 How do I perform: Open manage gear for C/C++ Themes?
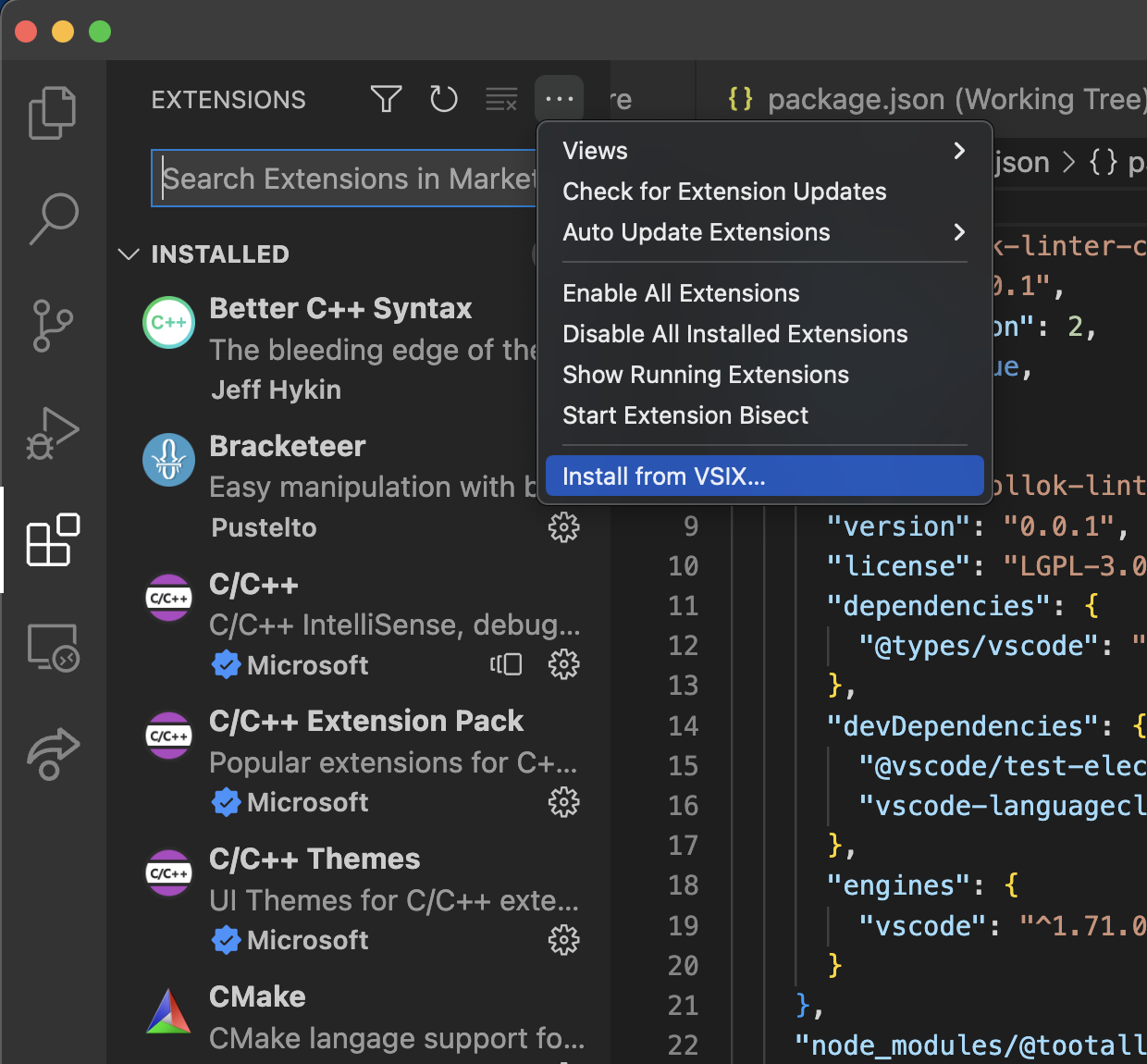[x=564, y=940]
